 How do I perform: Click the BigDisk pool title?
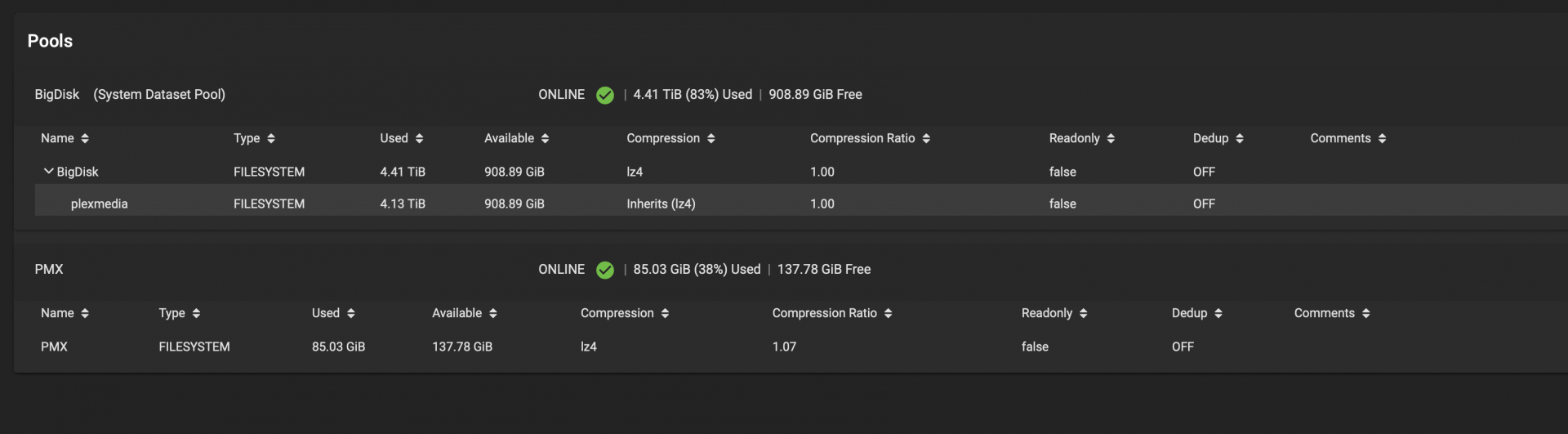[x=57, y=95]
